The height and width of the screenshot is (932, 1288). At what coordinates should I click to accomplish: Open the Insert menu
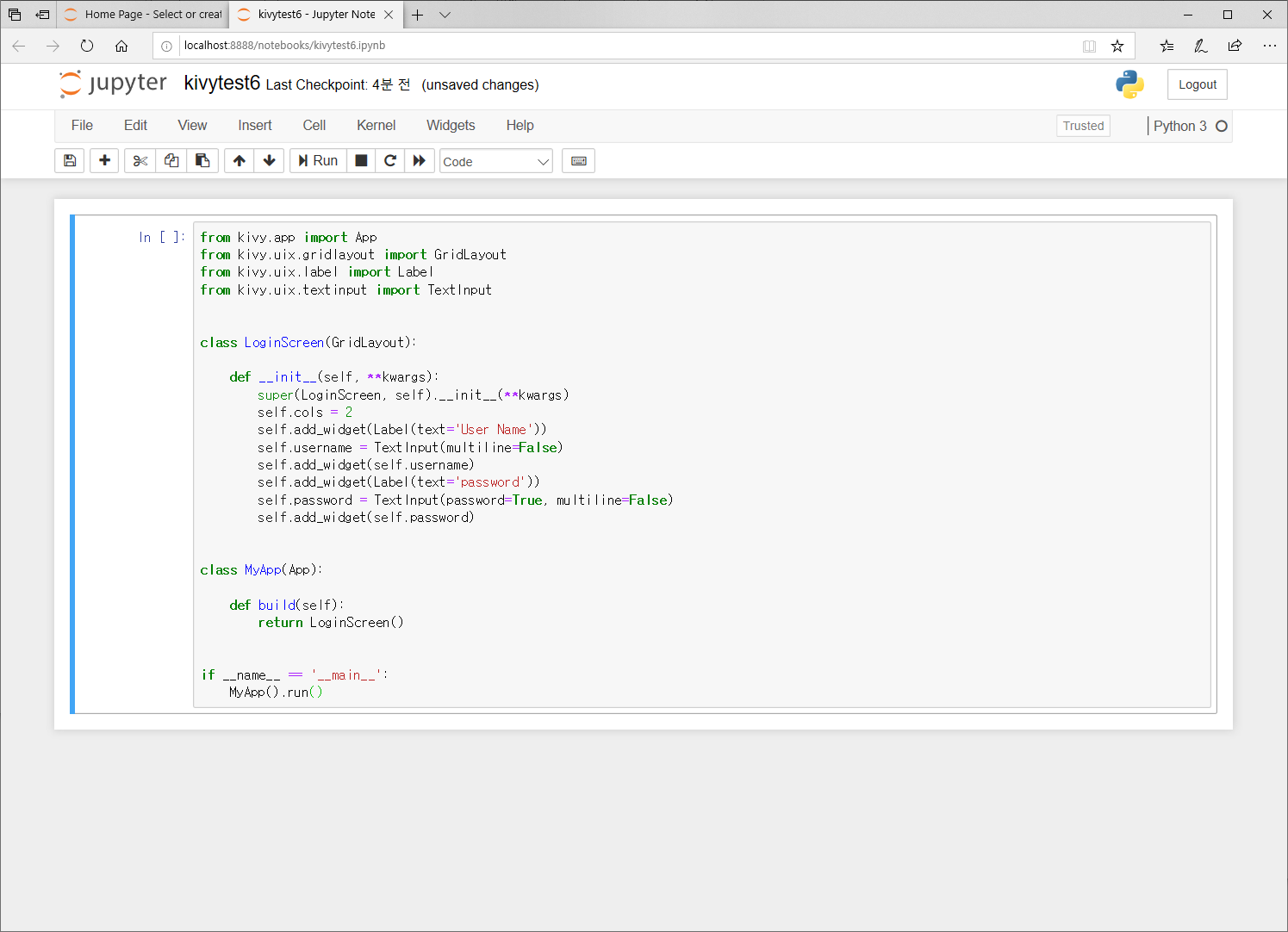[x=255, y=126]
